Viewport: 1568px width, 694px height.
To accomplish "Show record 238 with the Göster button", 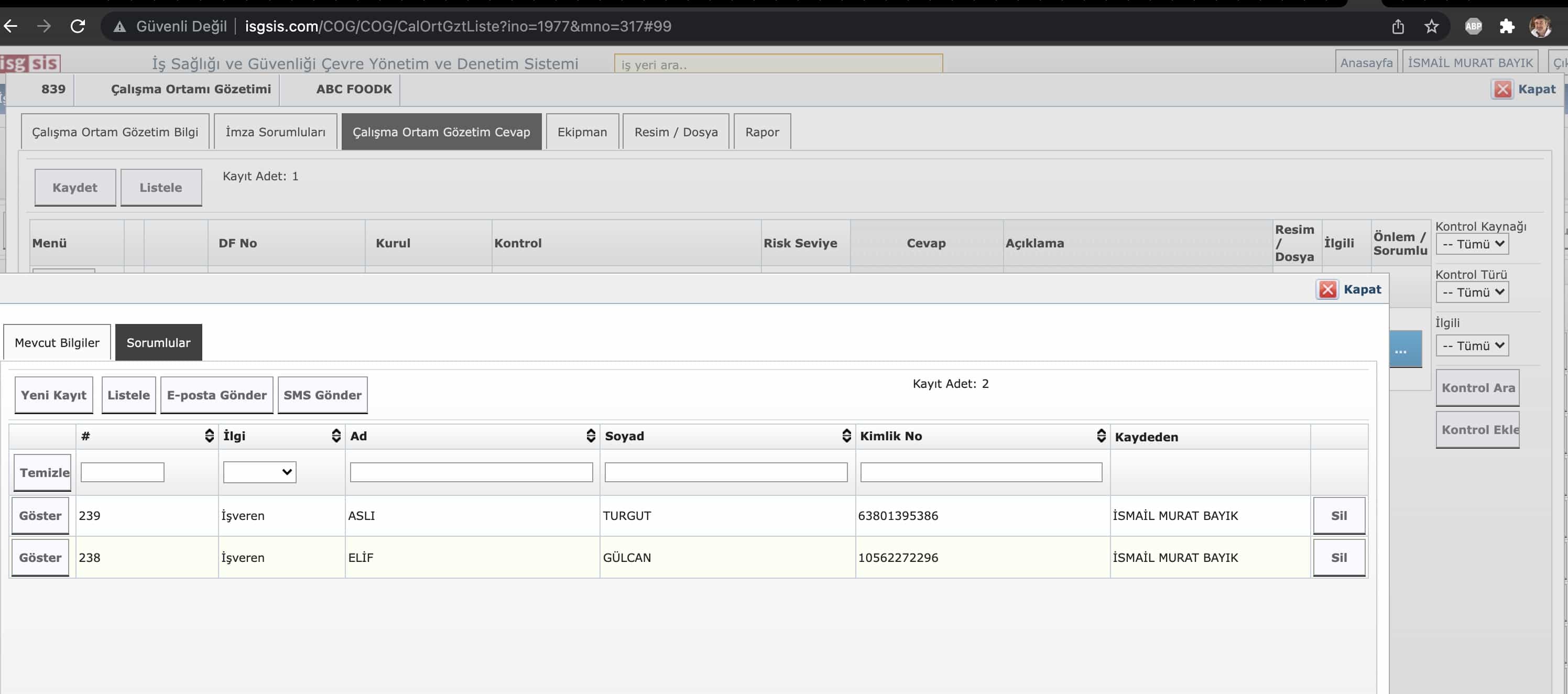I will tap(40, 558).
